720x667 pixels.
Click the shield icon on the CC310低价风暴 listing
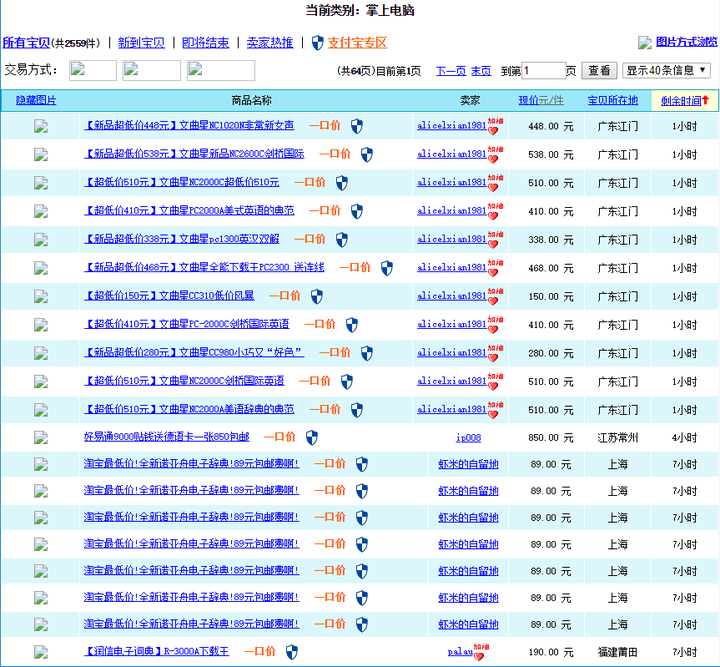point(317,296)
